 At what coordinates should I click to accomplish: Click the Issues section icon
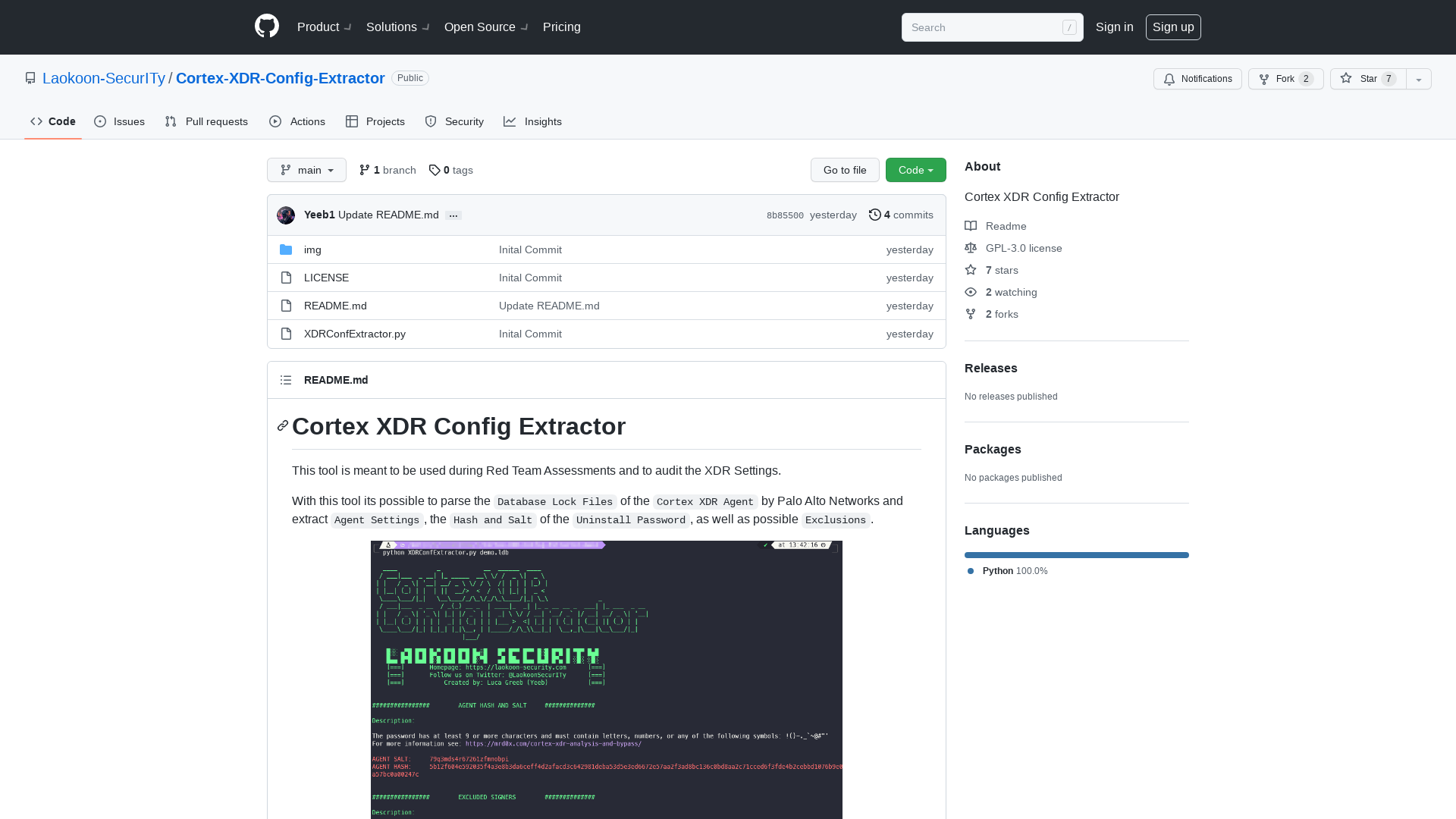[x=100, y=121]
